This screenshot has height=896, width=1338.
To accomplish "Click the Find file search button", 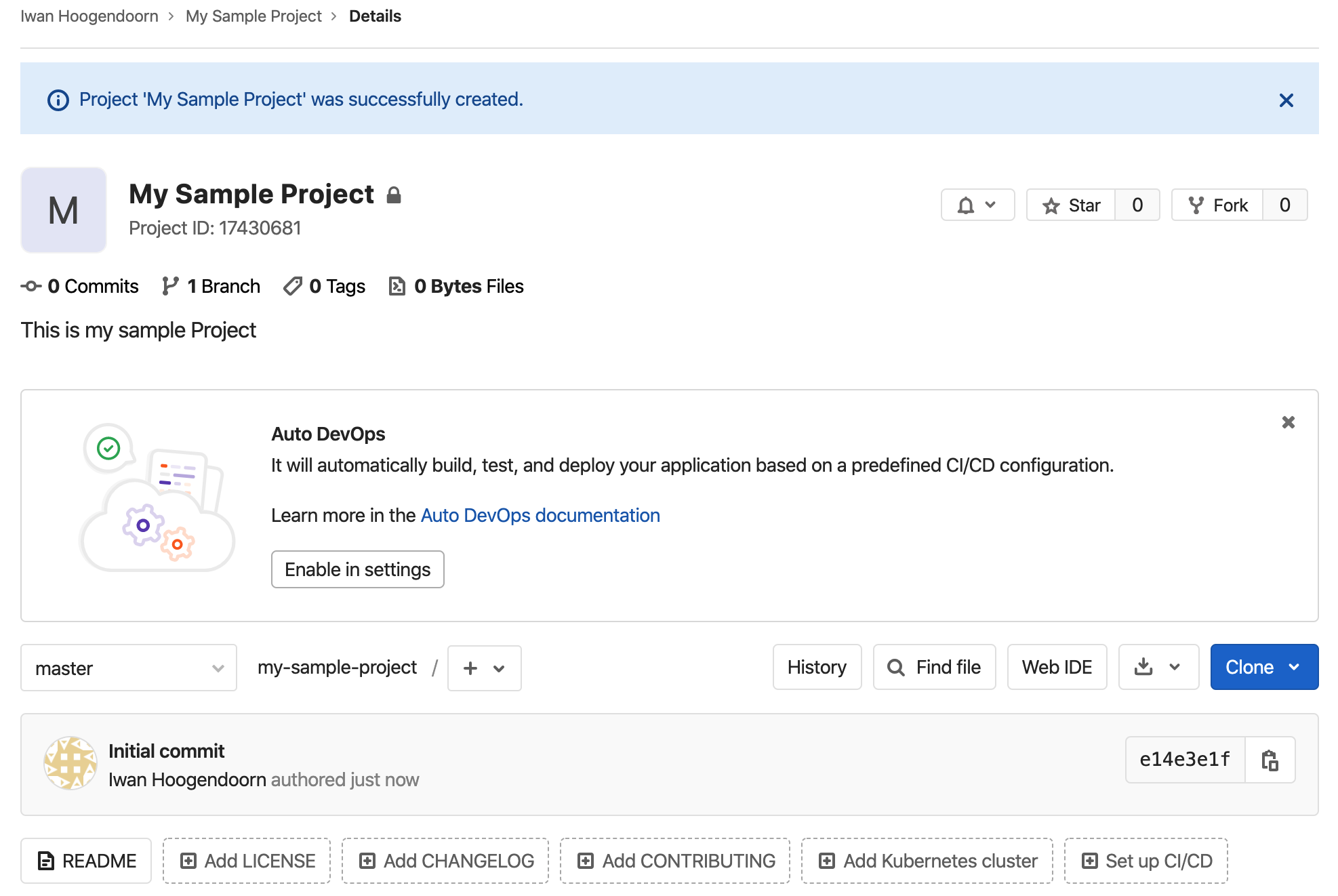I will tap(934, 667).
